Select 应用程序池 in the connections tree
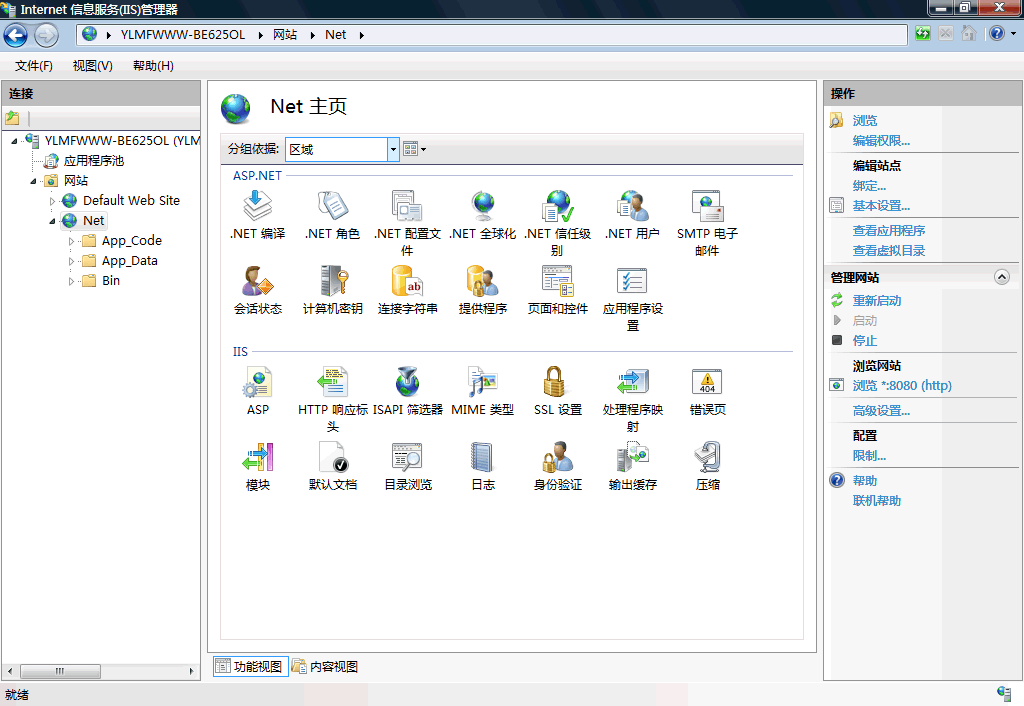 pos(93,161)
